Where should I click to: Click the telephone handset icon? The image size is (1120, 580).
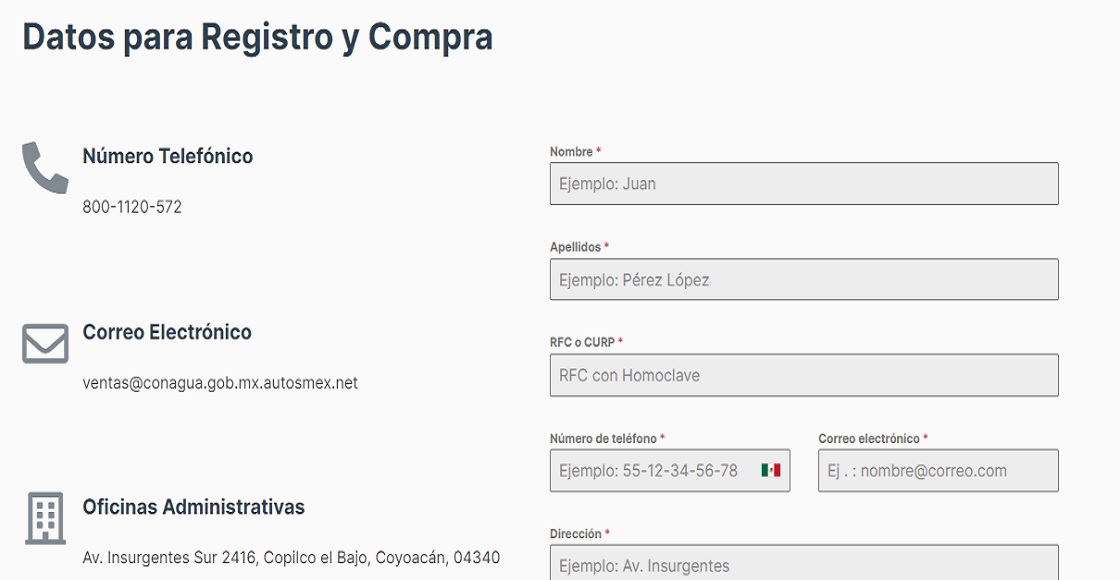[x=45, y=168]
